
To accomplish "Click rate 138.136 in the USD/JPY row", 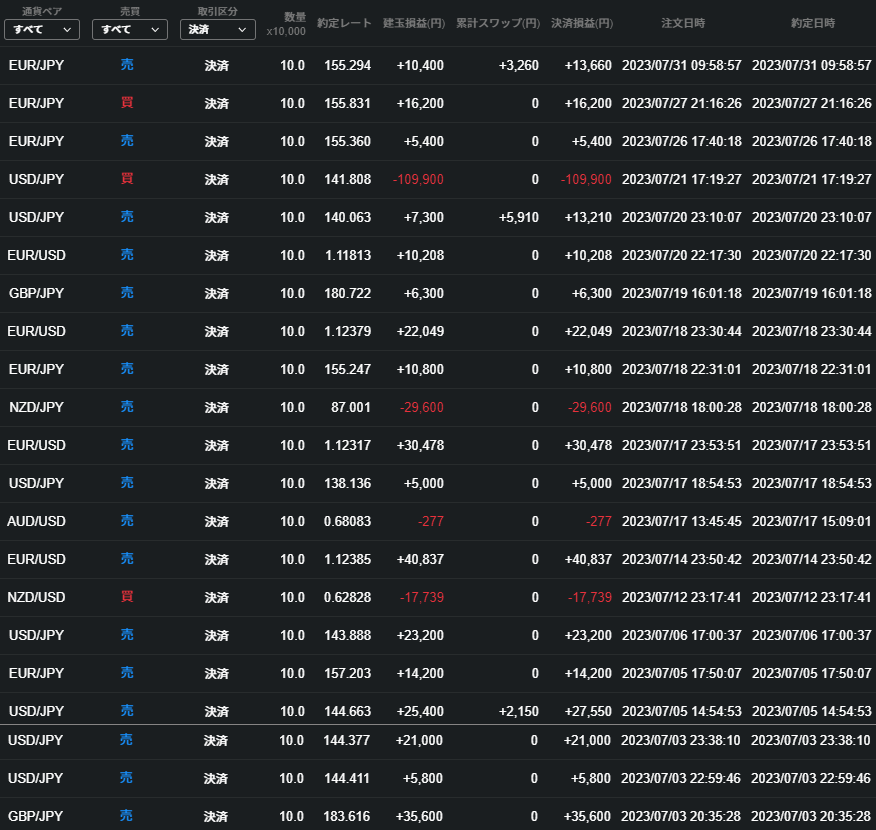I will pos(347,483).
